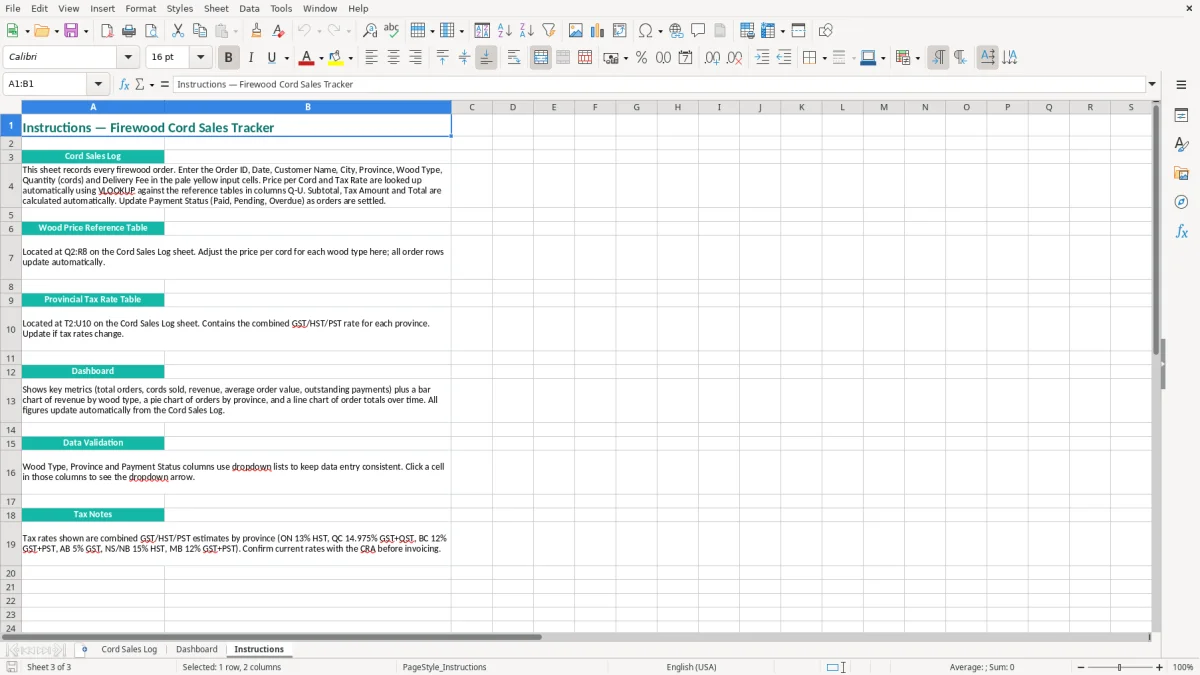Toggle Center Horizontally alignment
The width and height of the screenshot is (1200, 675).
coord(393,58)
